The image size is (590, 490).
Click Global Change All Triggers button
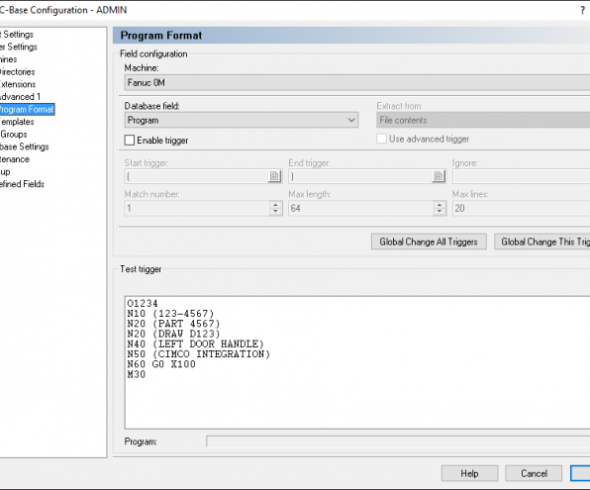click(429, 242)
